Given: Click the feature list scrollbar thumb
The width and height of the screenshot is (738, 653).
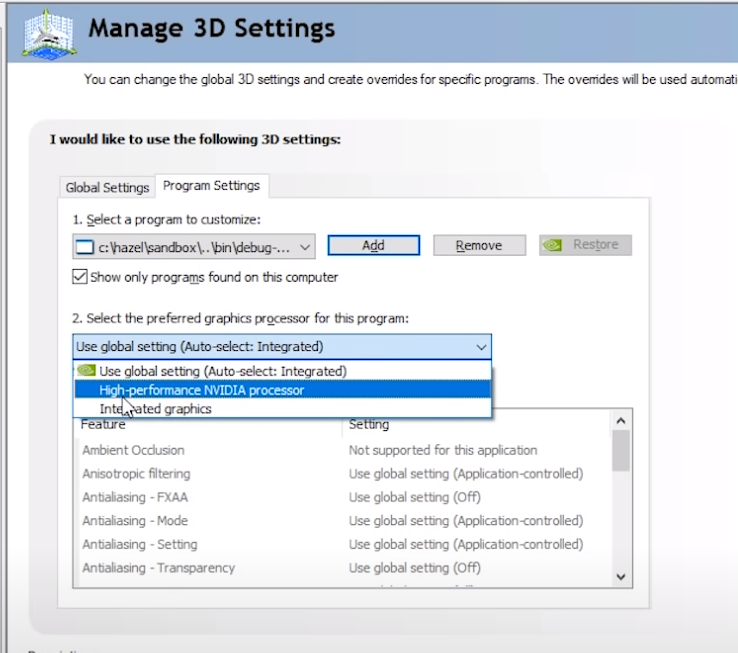Looking at the screenshot, I should 621,451.
